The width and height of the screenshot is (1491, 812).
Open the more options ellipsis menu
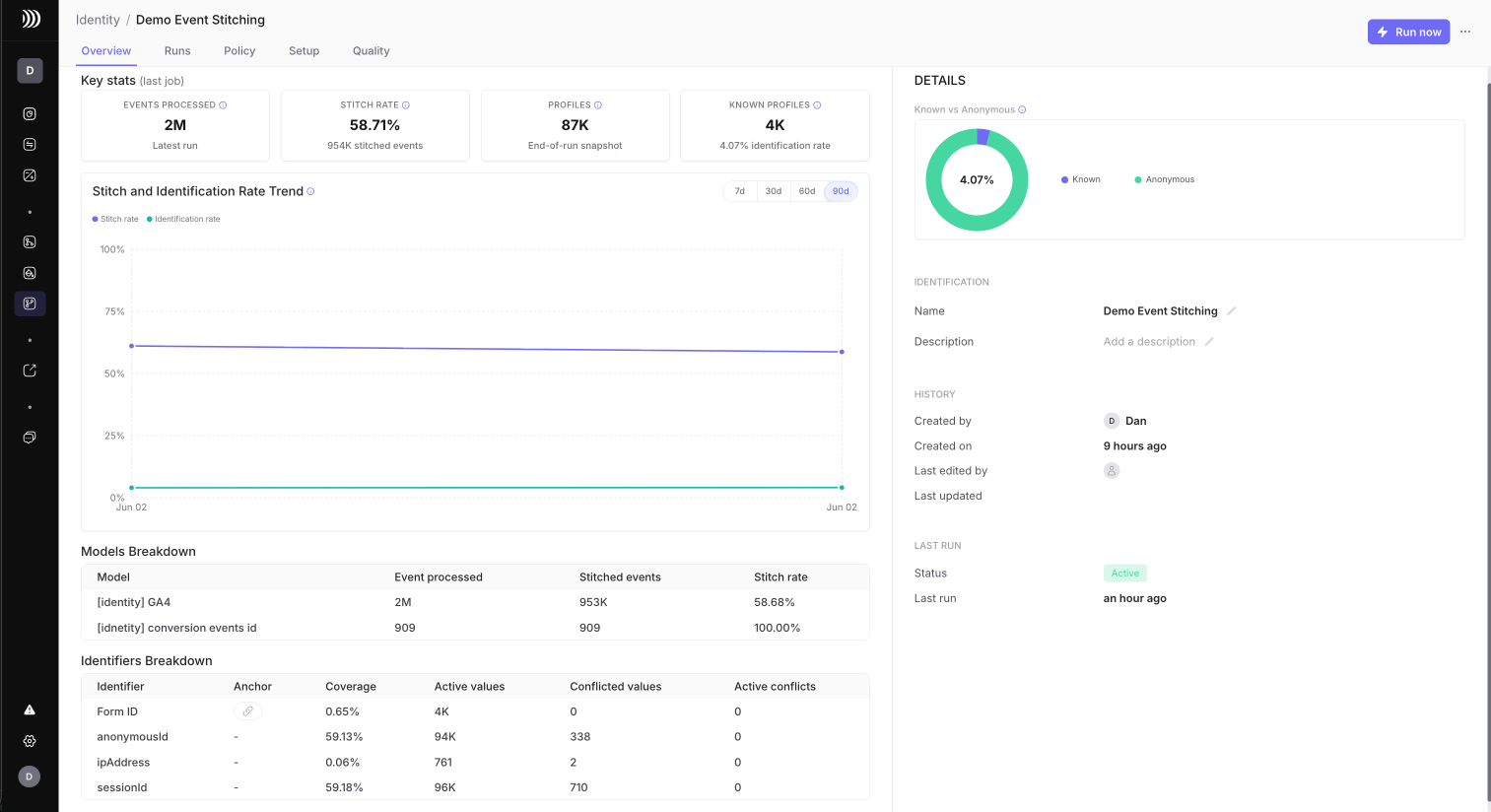pyautogui.click(x=1465, y=32)
